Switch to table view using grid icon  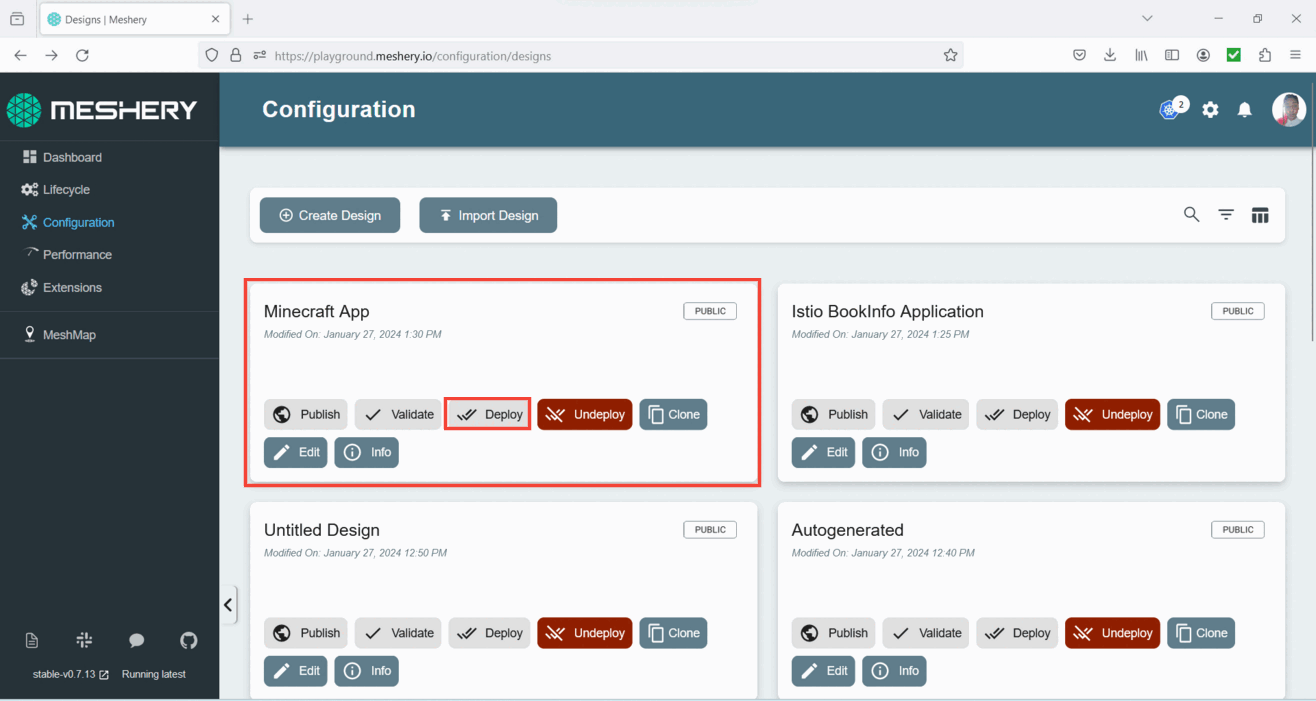(x=1260, y=215)
